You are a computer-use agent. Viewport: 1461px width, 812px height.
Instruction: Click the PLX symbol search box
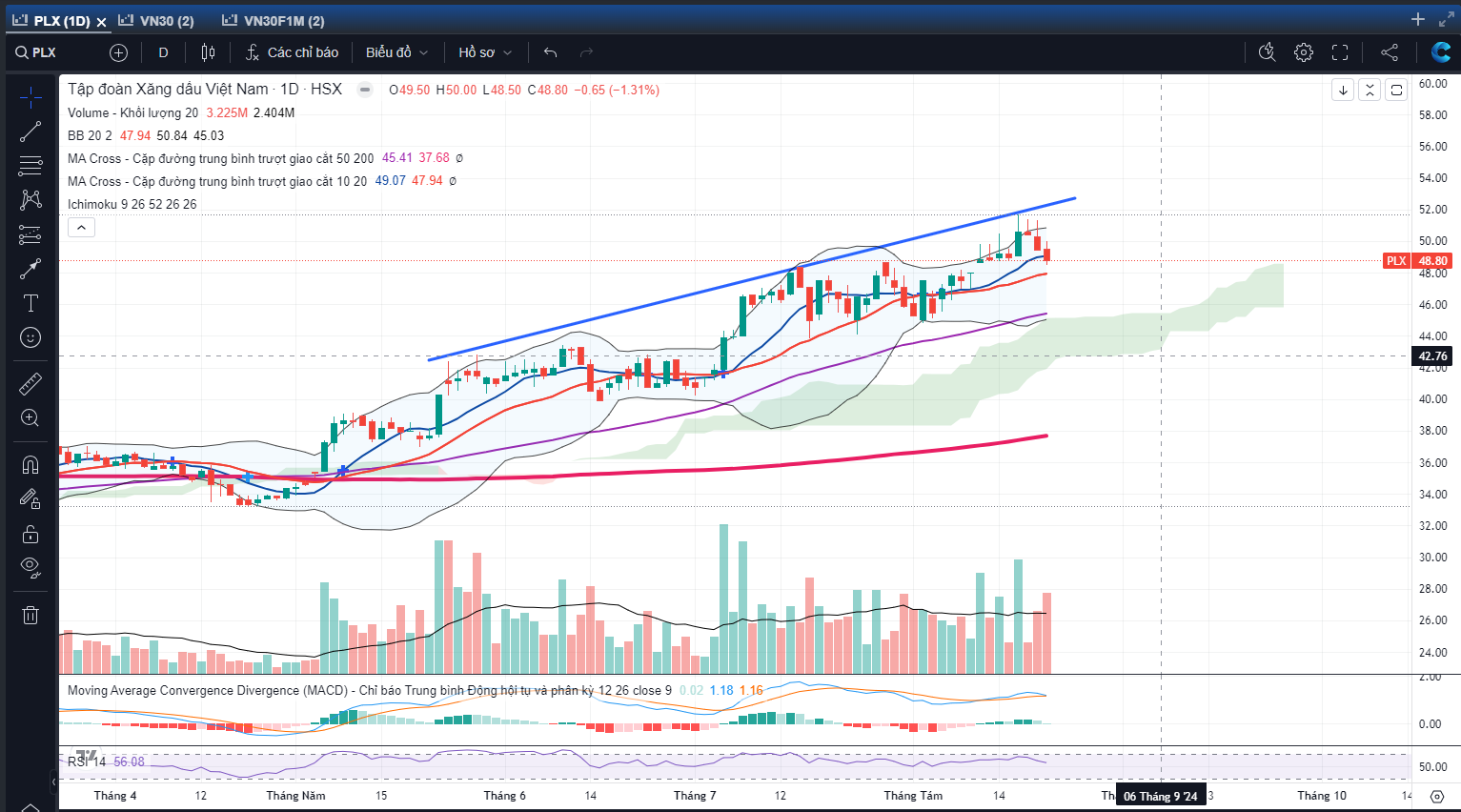38,52
